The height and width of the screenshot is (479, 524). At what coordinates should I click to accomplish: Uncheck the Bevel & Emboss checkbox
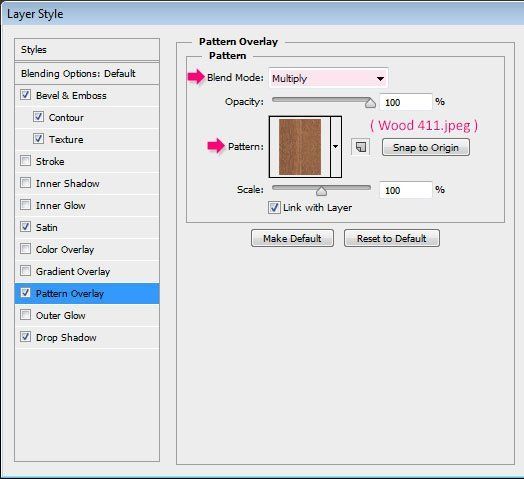[25, 95]
